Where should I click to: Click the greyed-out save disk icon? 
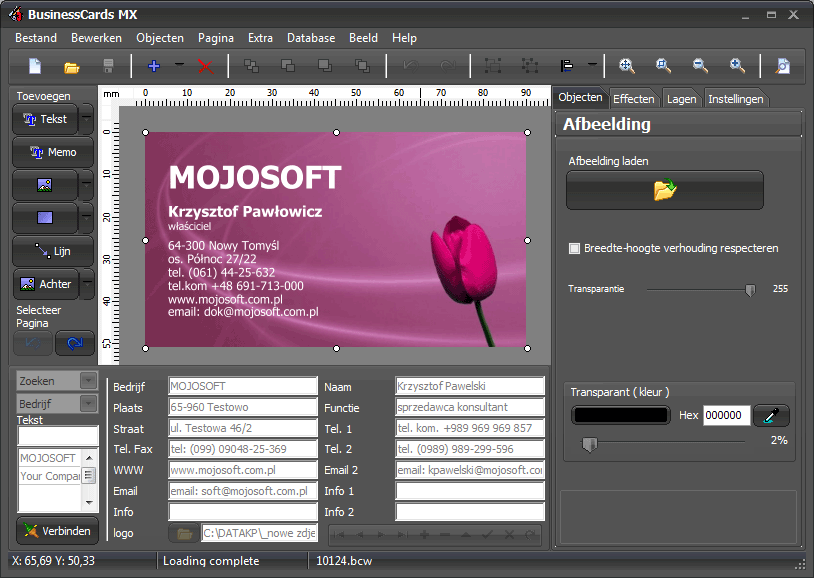click(x=108, y=66)
